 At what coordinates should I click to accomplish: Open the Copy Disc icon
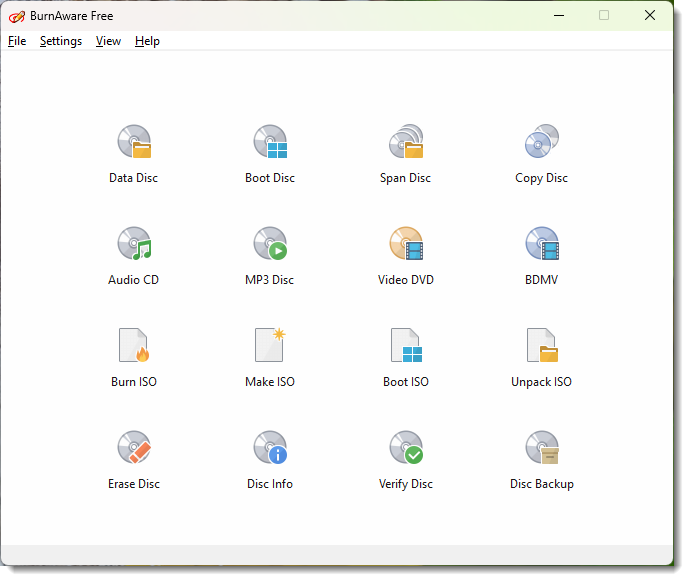click(542, 141)
